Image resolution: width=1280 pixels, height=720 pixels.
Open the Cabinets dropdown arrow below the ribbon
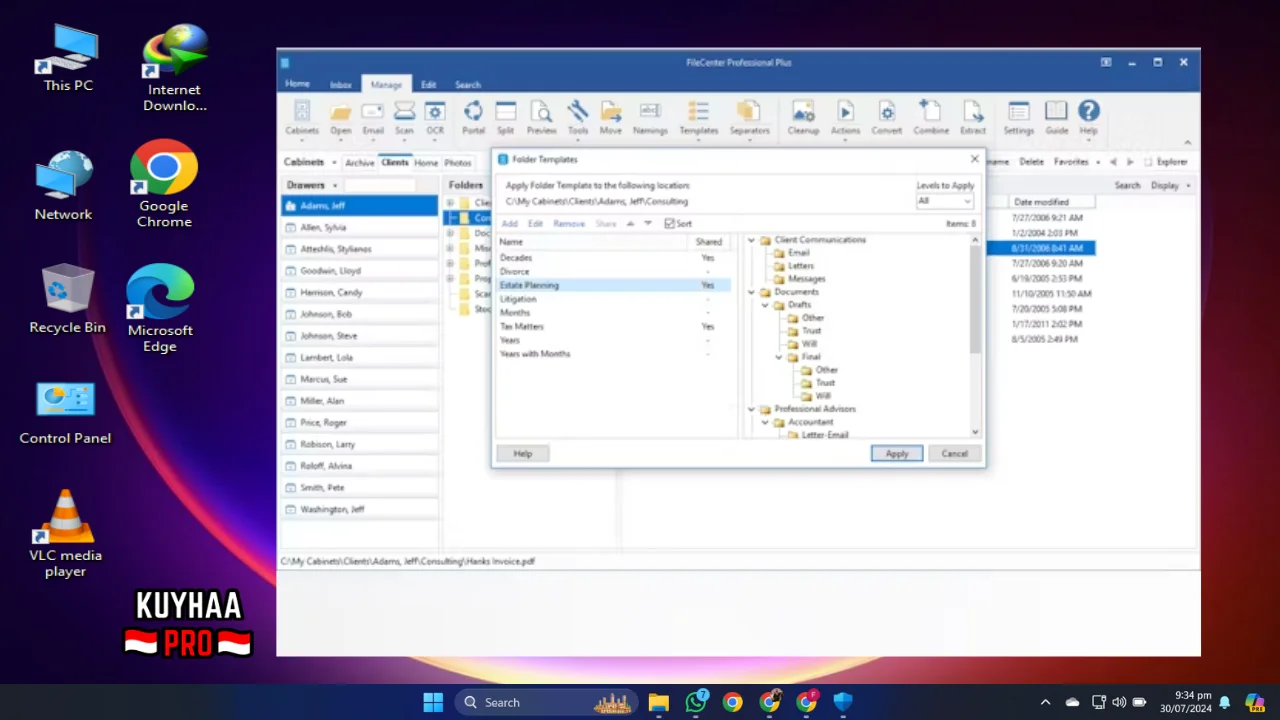334,162
